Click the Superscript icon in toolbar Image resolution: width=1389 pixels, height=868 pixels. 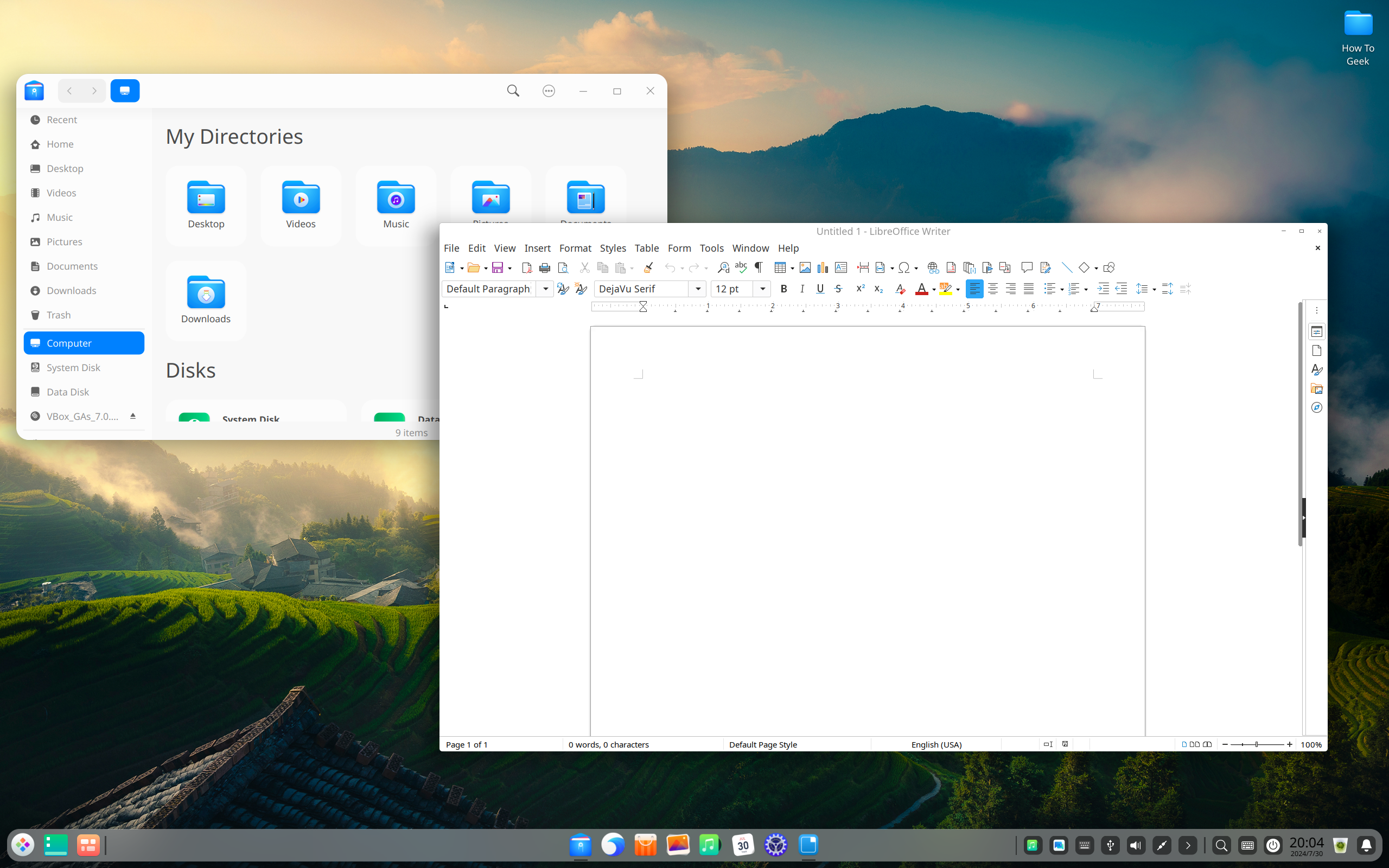(x=858, y=288)
